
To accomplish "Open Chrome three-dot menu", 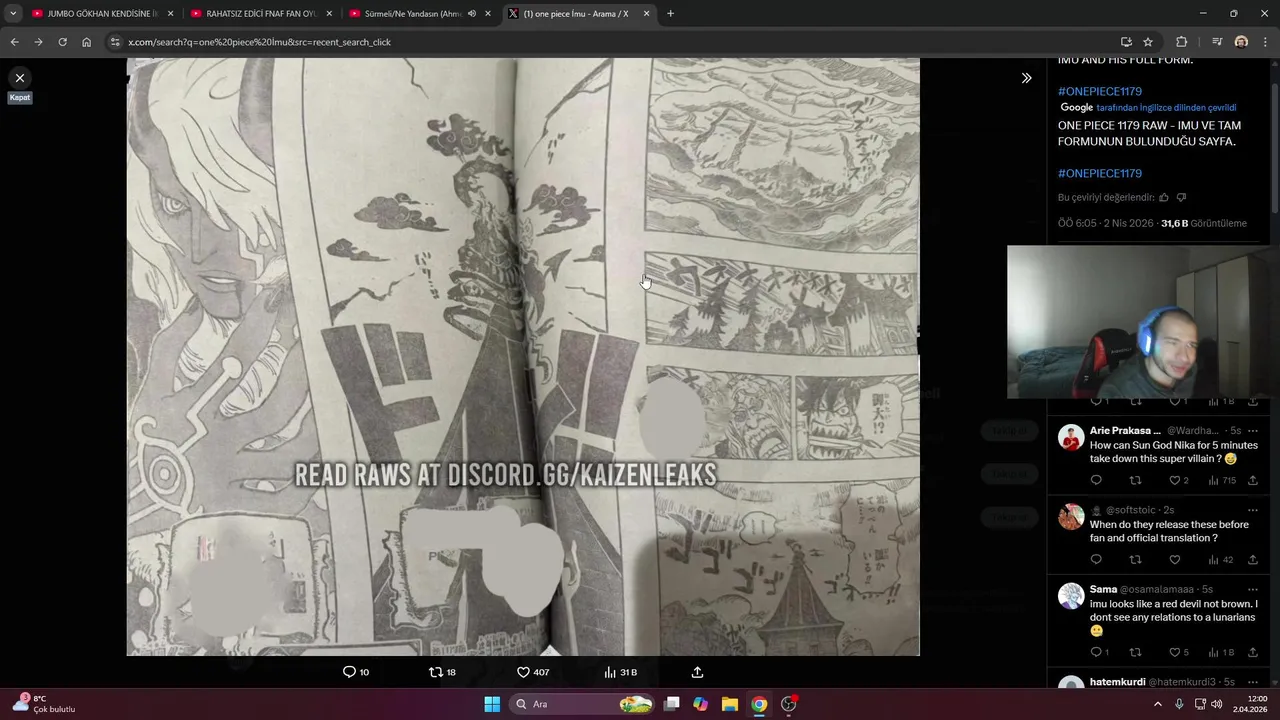I will click(x=1266, y=42).
